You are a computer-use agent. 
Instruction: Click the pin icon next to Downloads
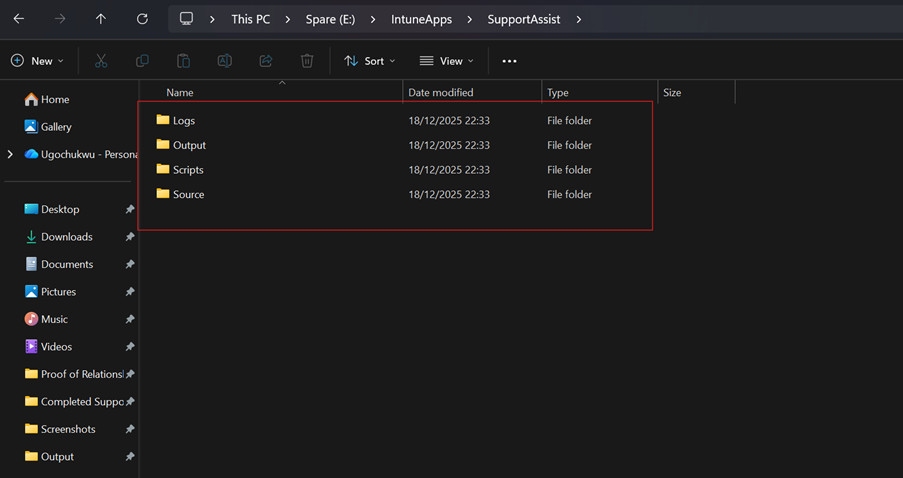130,237
